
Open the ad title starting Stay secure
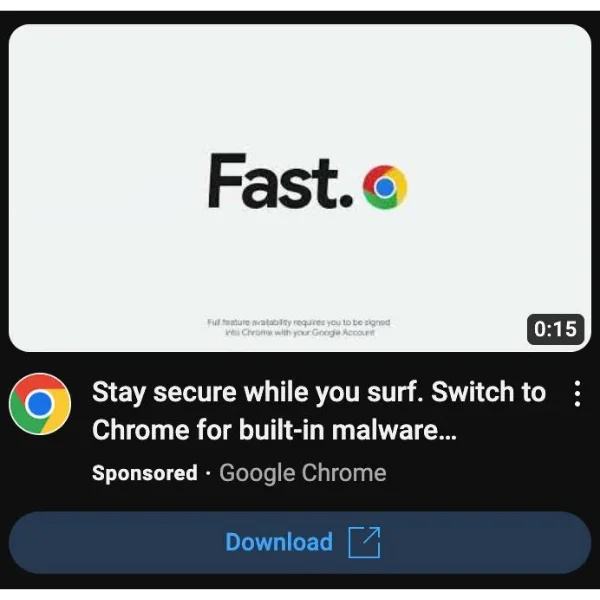pos(319,411)
